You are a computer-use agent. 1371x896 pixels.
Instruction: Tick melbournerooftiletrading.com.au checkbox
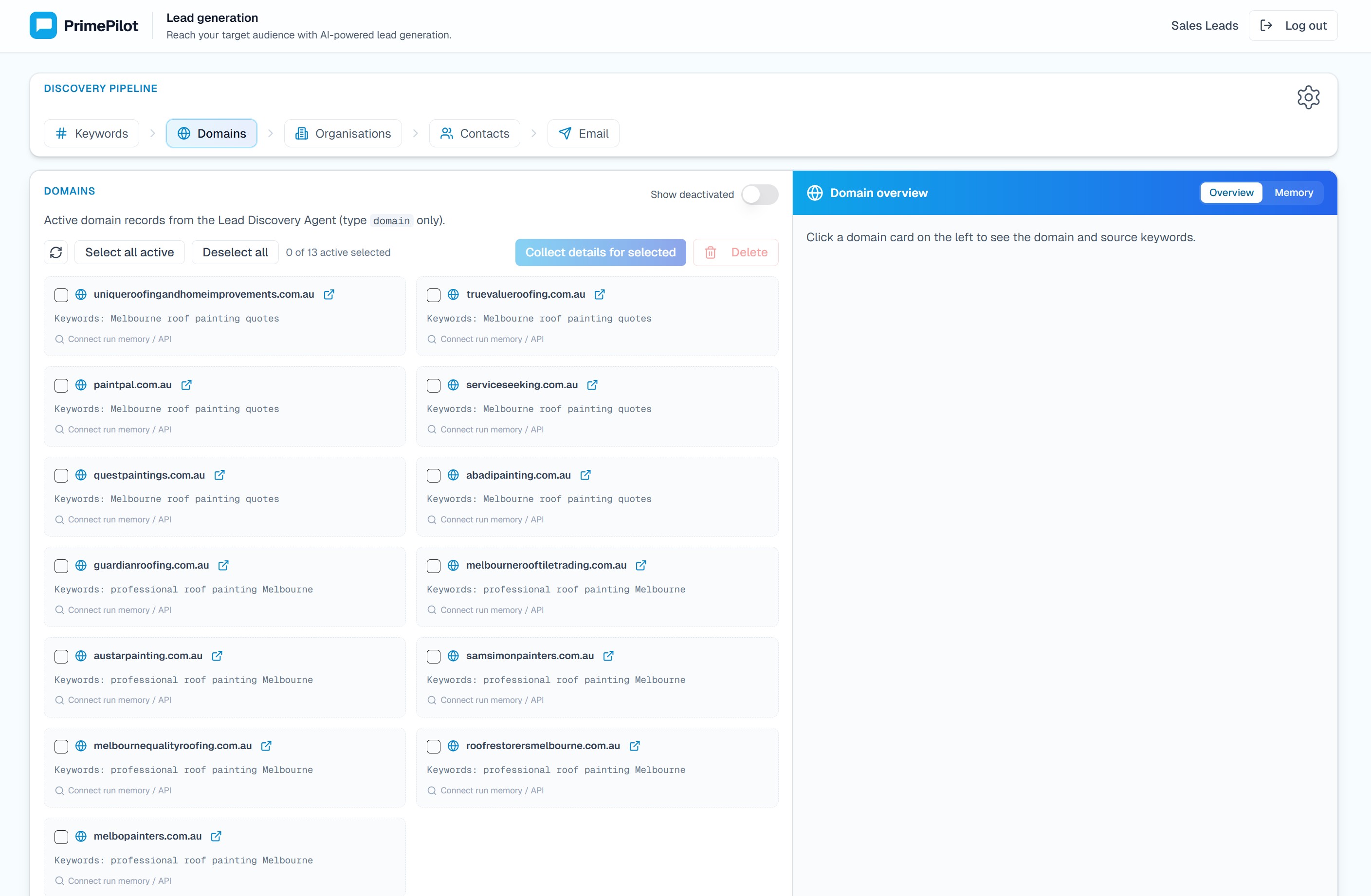click(434, 566)
